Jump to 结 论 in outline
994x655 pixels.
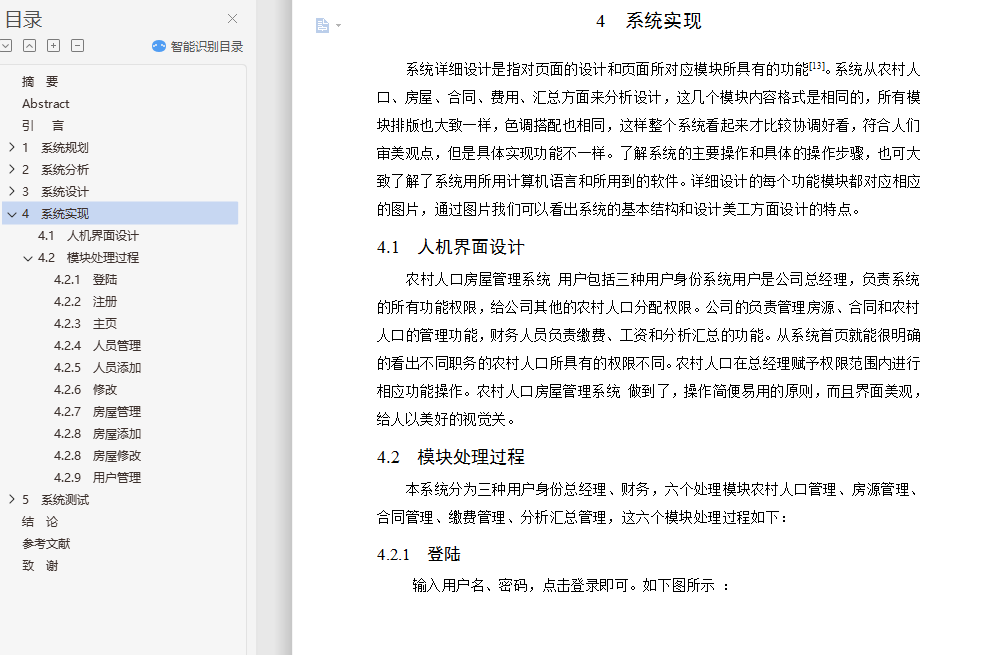coord(40,521)
